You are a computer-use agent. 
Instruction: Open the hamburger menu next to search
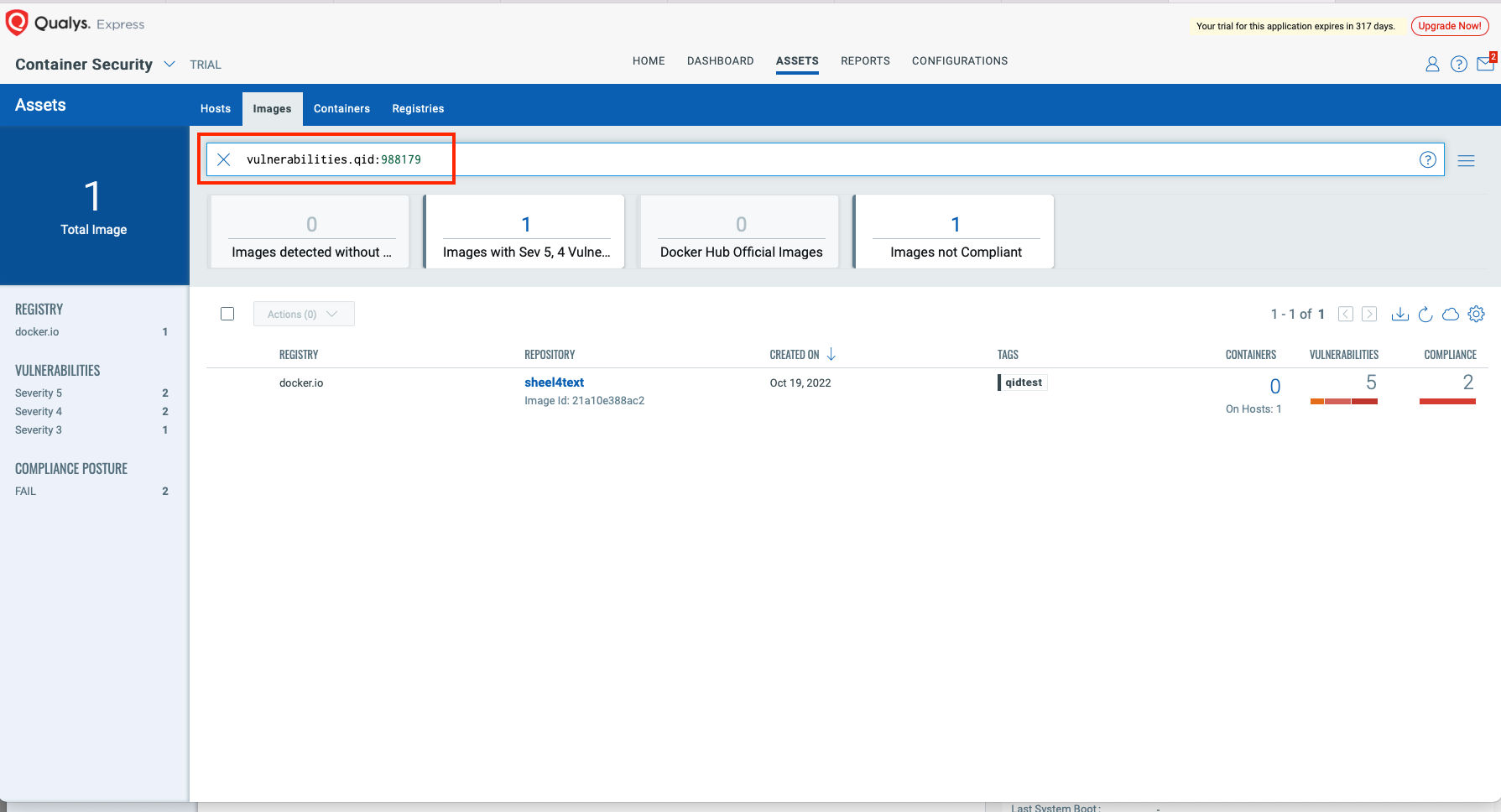(1466, 161)
